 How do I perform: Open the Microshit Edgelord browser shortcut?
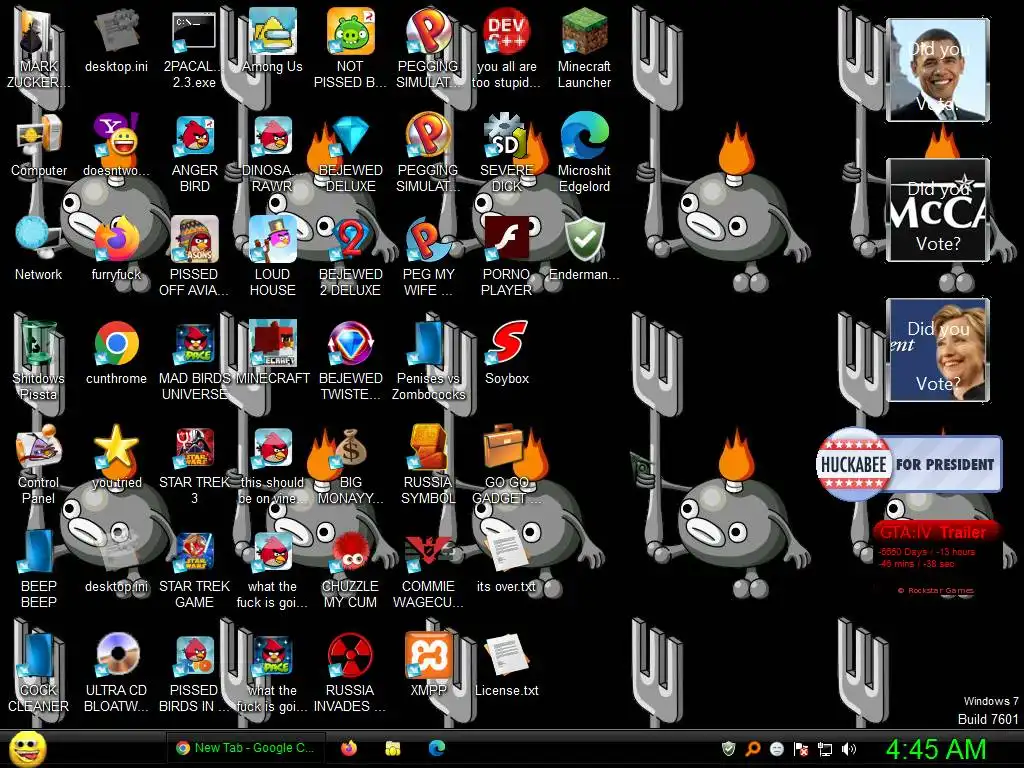pyautogui.click(x=584, y=153)
